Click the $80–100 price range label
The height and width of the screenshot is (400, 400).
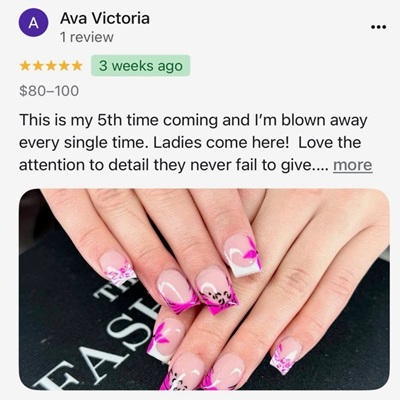[49, 91]
